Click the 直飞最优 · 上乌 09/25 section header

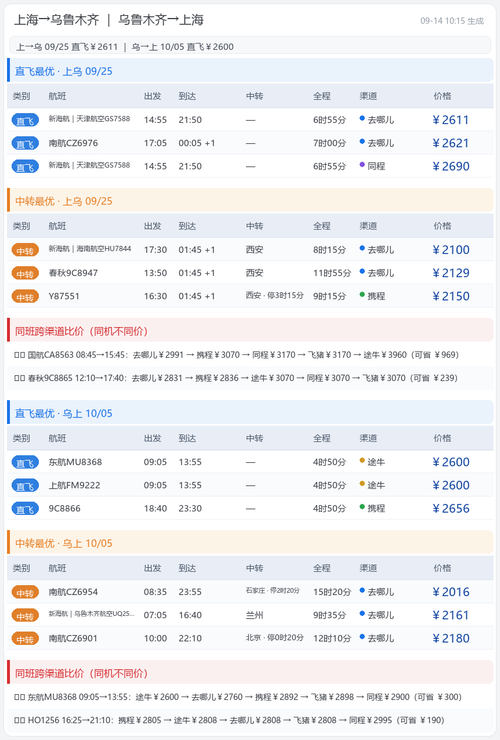[x=250, y=71]
